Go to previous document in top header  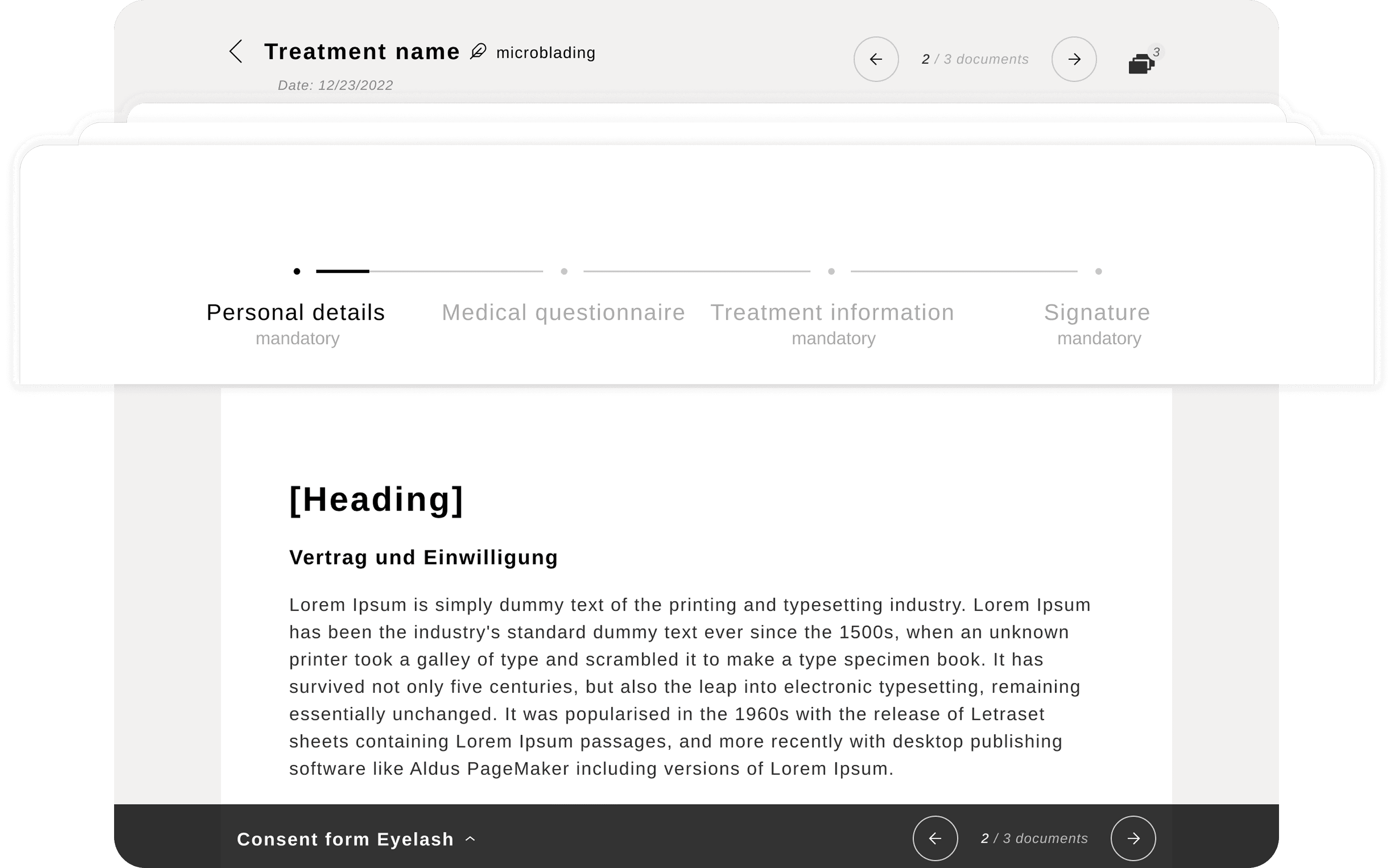876,59
